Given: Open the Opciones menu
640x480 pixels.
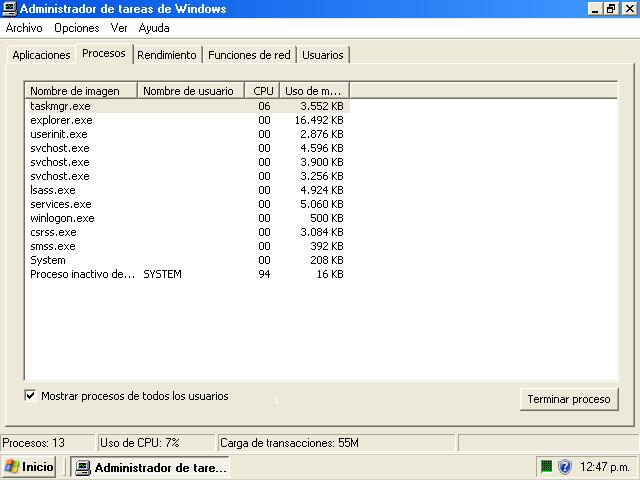Looking at the screenshot, I should point(77,28).
